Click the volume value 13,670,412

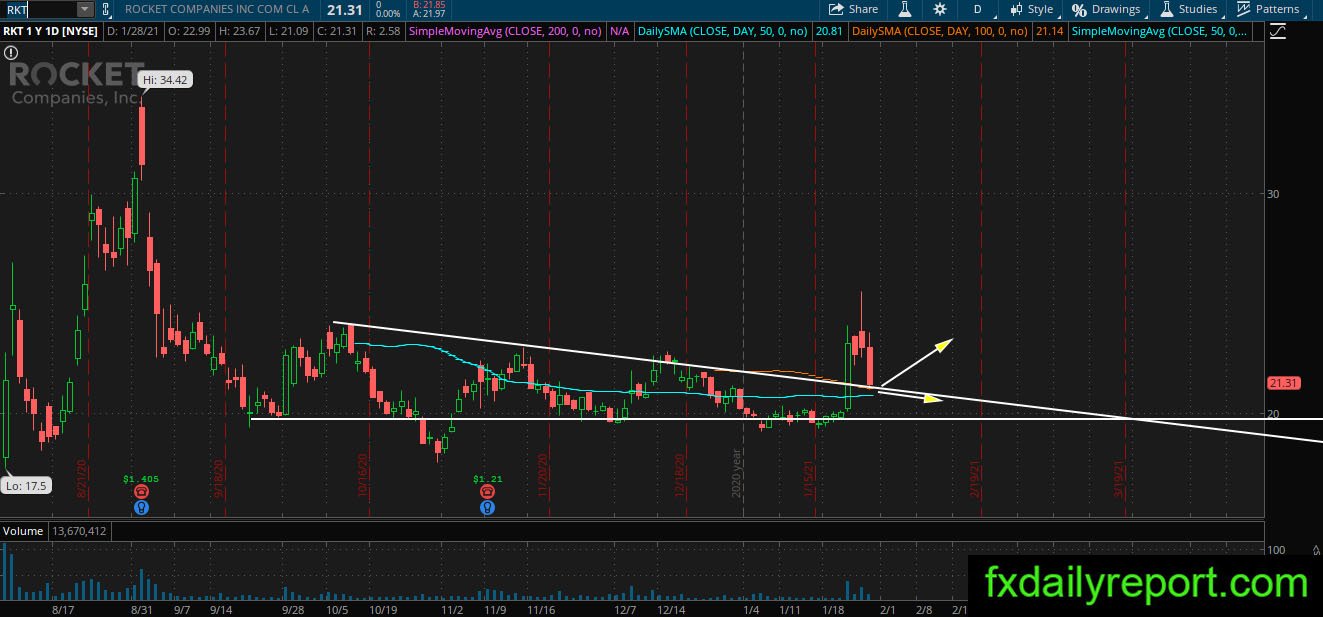pos(81,531)
